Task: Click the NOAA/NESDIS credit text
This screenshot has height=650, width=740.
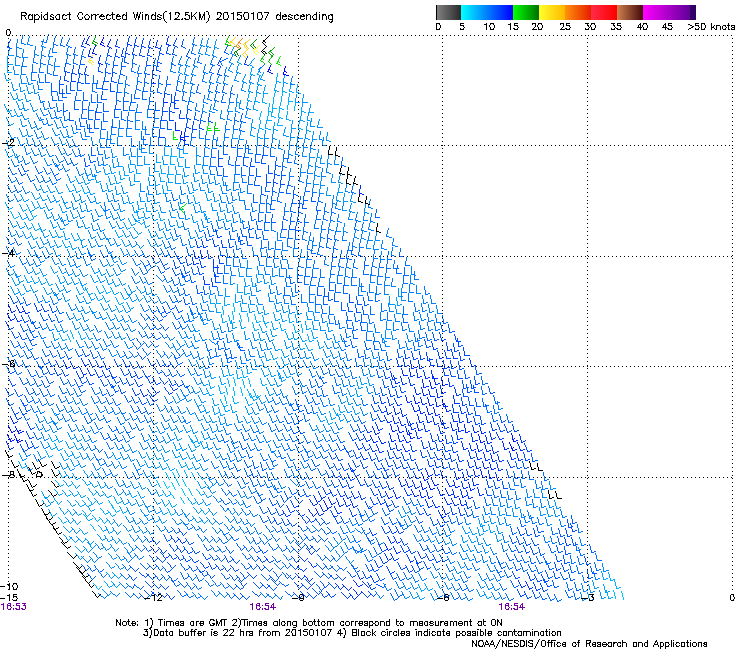Action: [589, 644]
